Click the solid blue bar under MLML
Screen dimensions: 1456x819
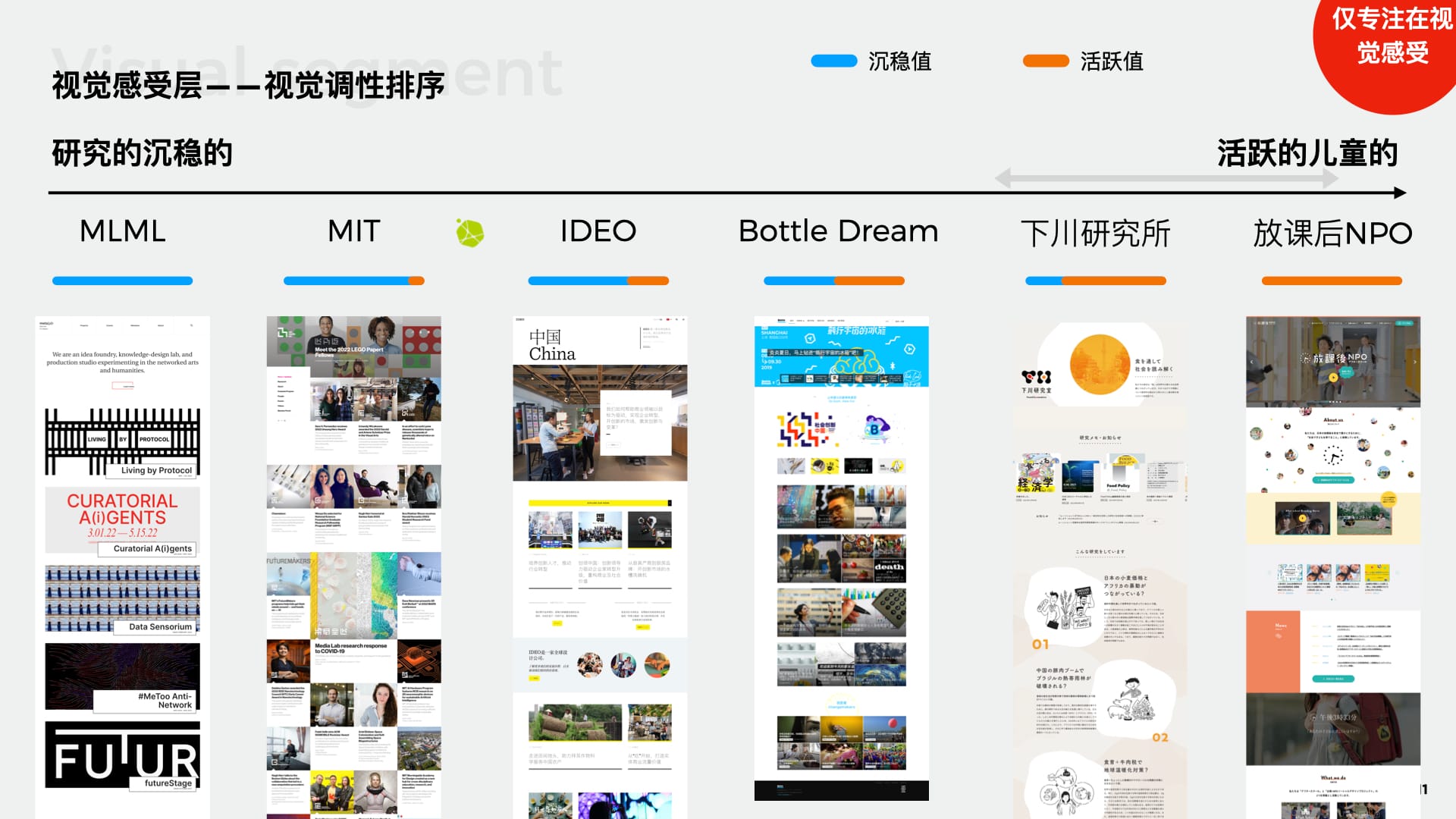point(122,281)
